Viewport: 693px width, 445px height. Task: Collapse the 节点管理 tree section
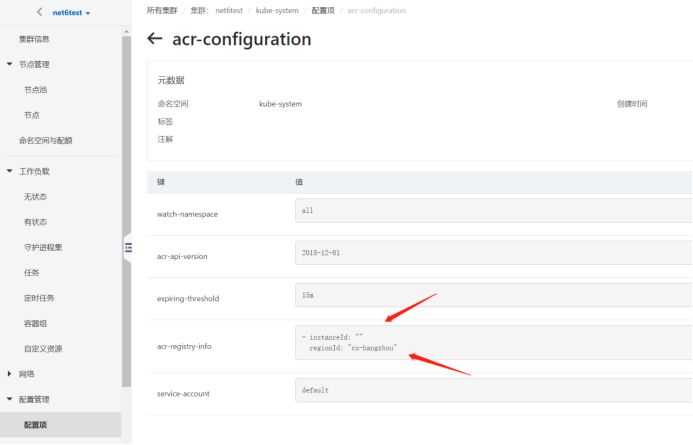(x=10, y=64)
